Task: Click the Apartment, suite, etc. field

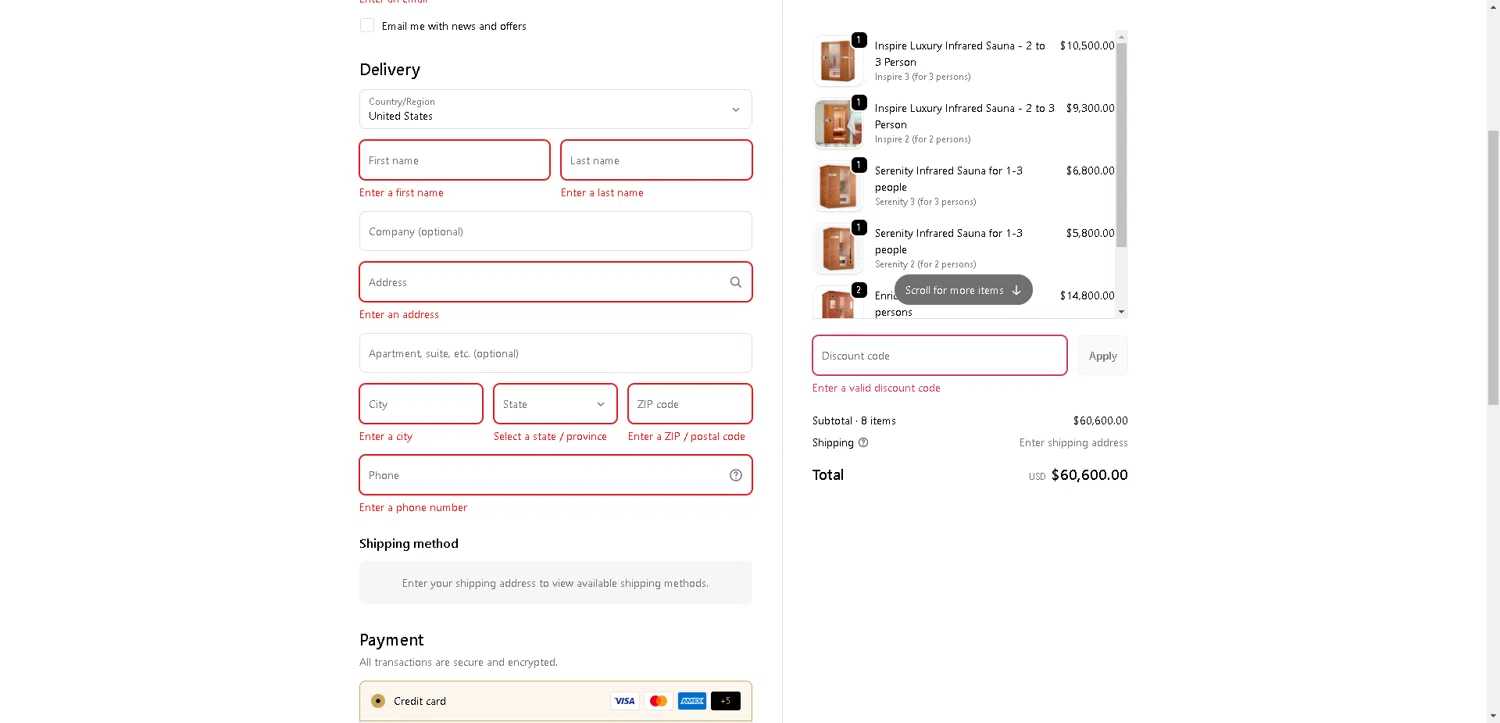Action: coord(555,353)
